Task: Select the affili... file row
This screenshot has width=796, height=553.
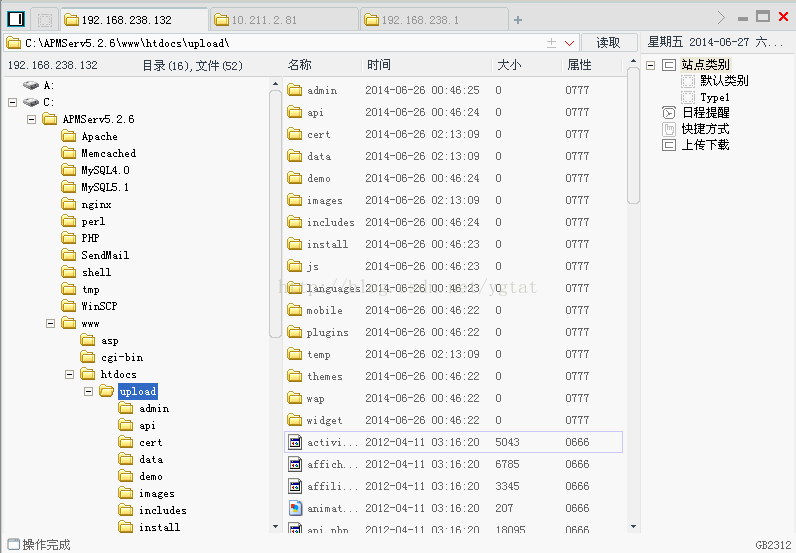Action: pos(453,486)
